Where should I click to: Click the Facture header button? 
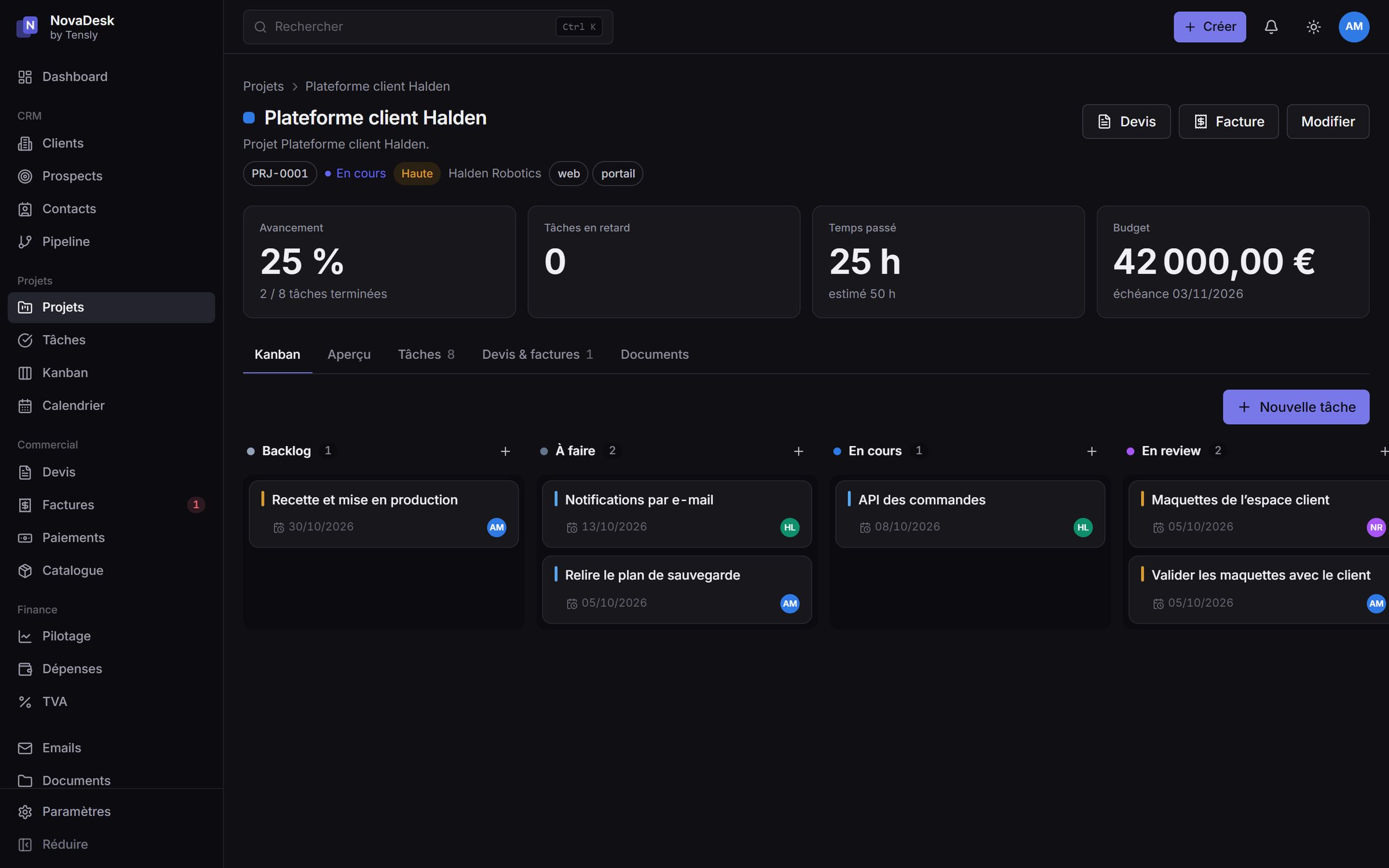coord(1229,122)
